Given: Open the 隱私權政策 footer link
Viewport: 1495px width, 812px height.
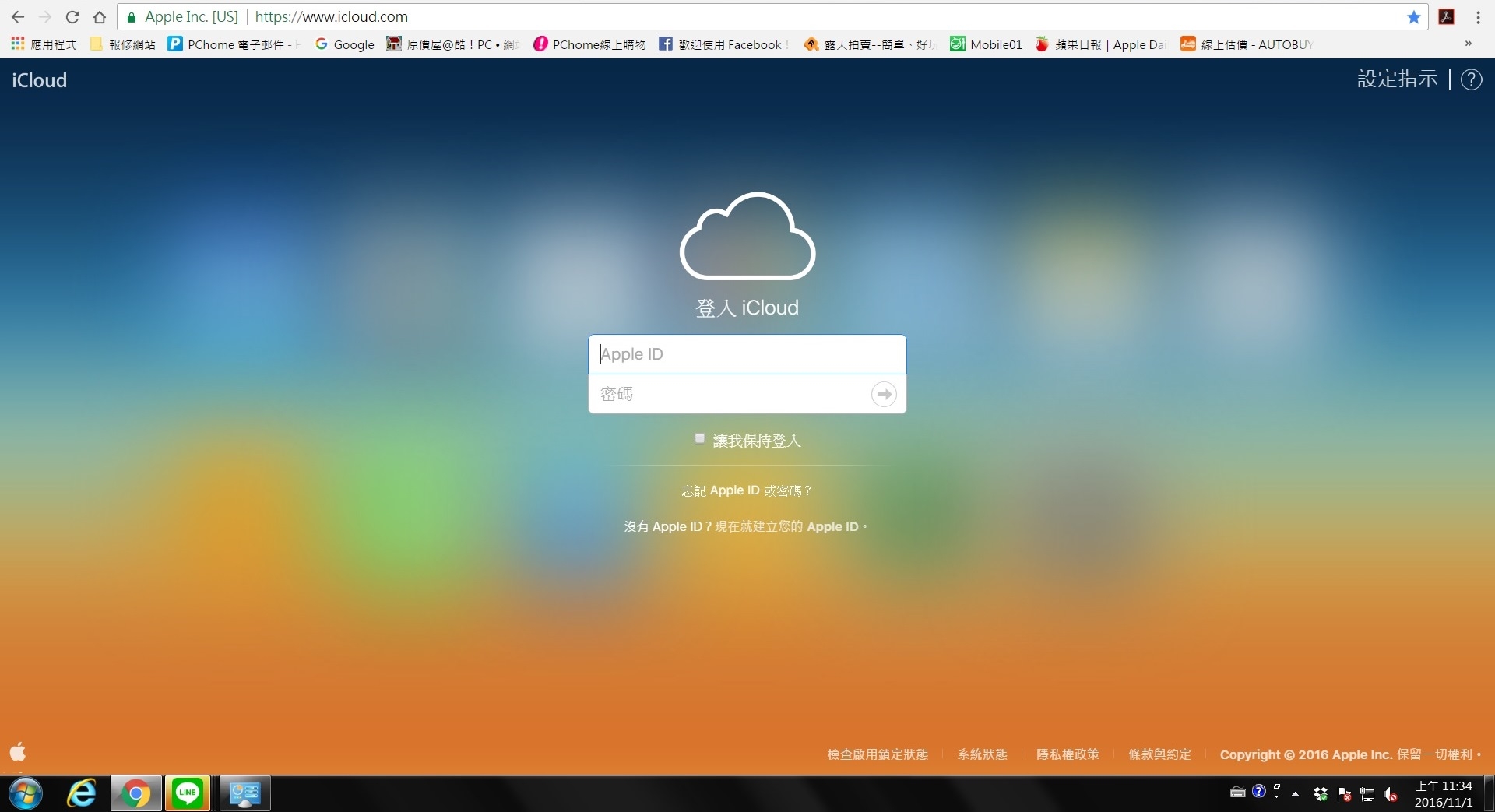Looking at the screenshot, I should 1068,754.
